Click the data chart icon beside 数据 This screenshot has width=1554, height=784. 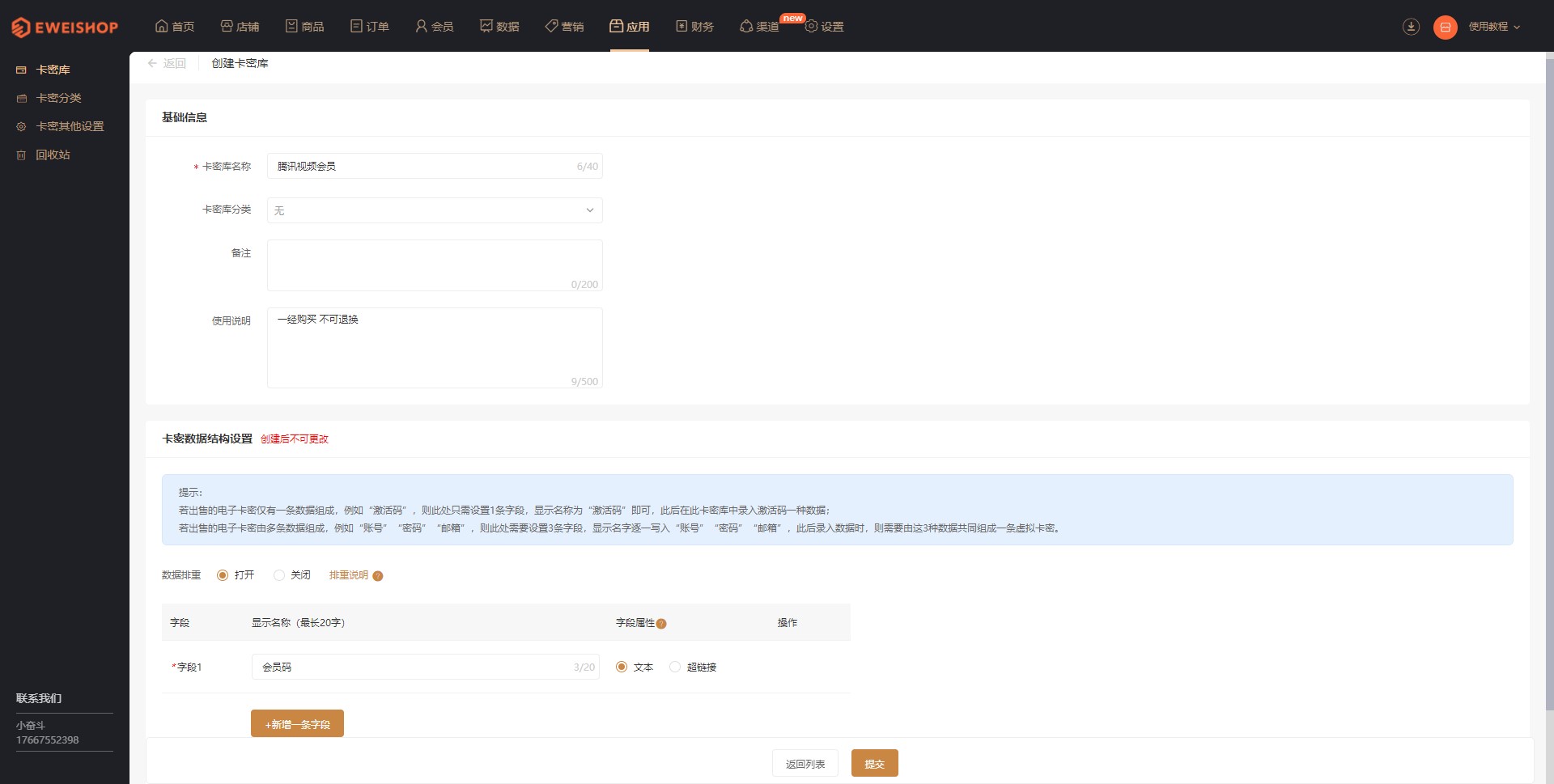[486, 26]
